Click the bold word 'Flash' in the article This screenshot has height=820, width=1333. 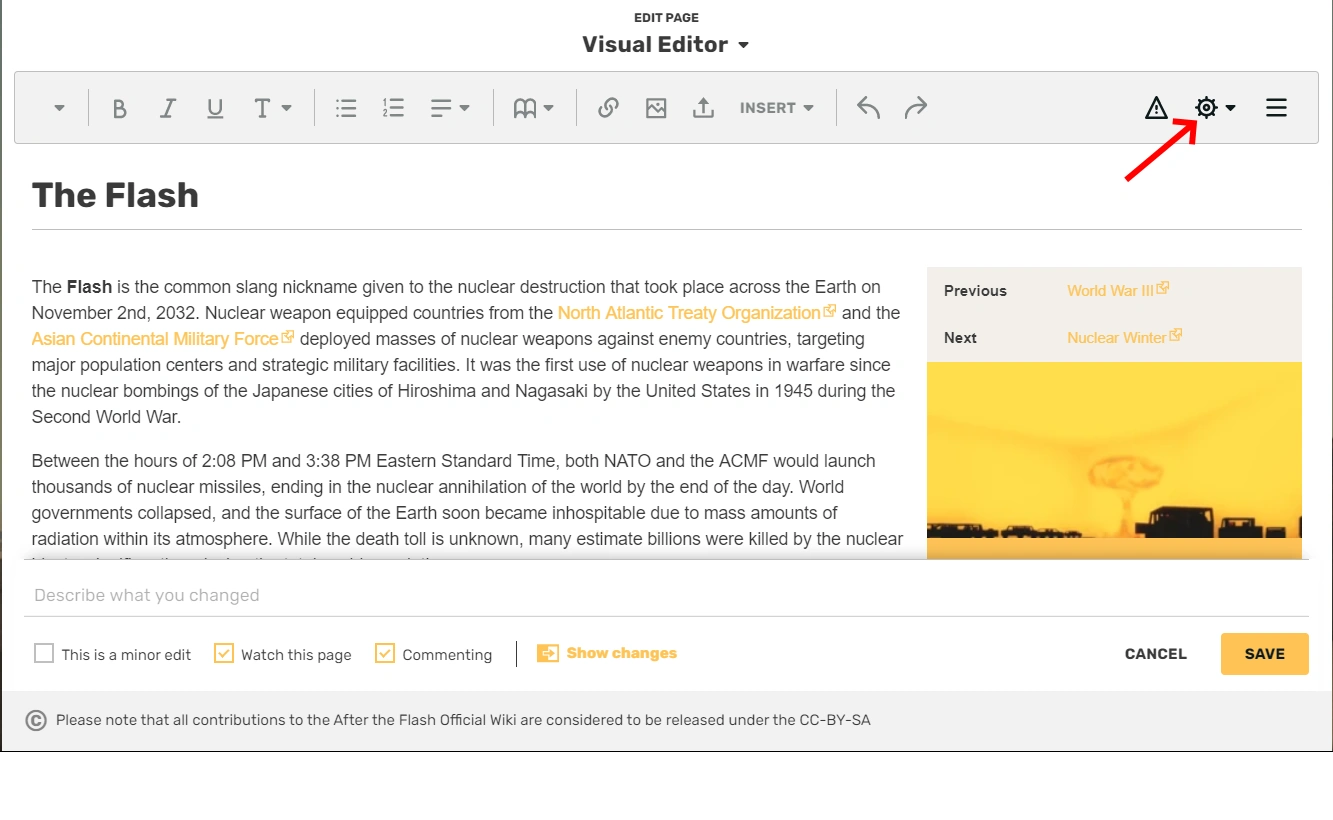(89, 287)
